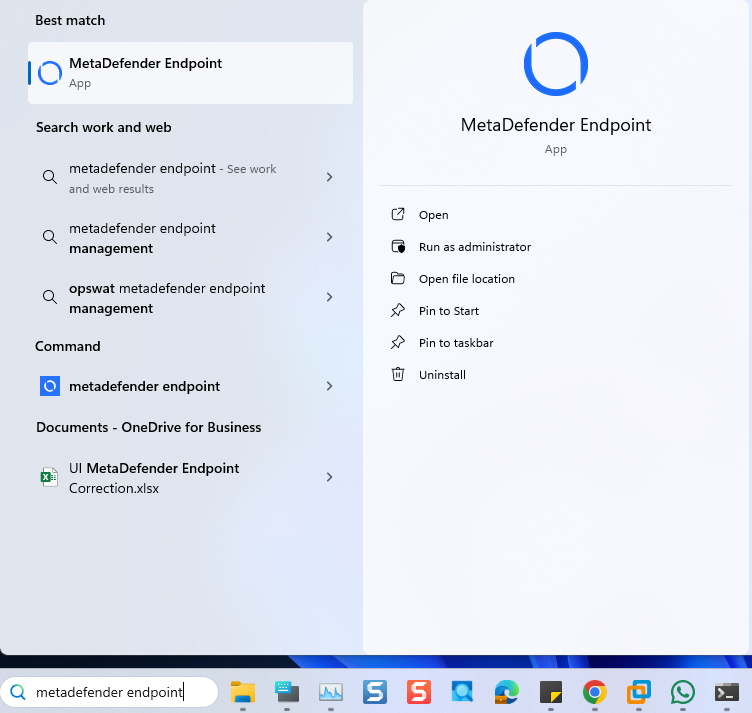Viewport: 752px width, 713px height.
Task: Click the trash icon beside Uninstall
Action: coord(398,374)
